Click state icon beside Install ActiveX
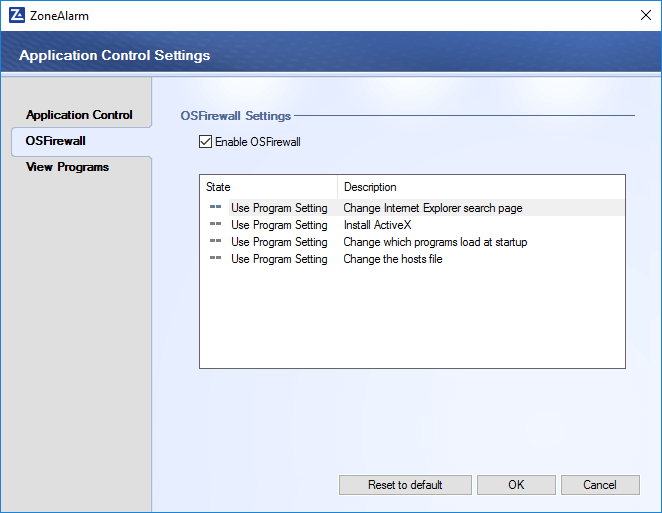 (215, 225)
